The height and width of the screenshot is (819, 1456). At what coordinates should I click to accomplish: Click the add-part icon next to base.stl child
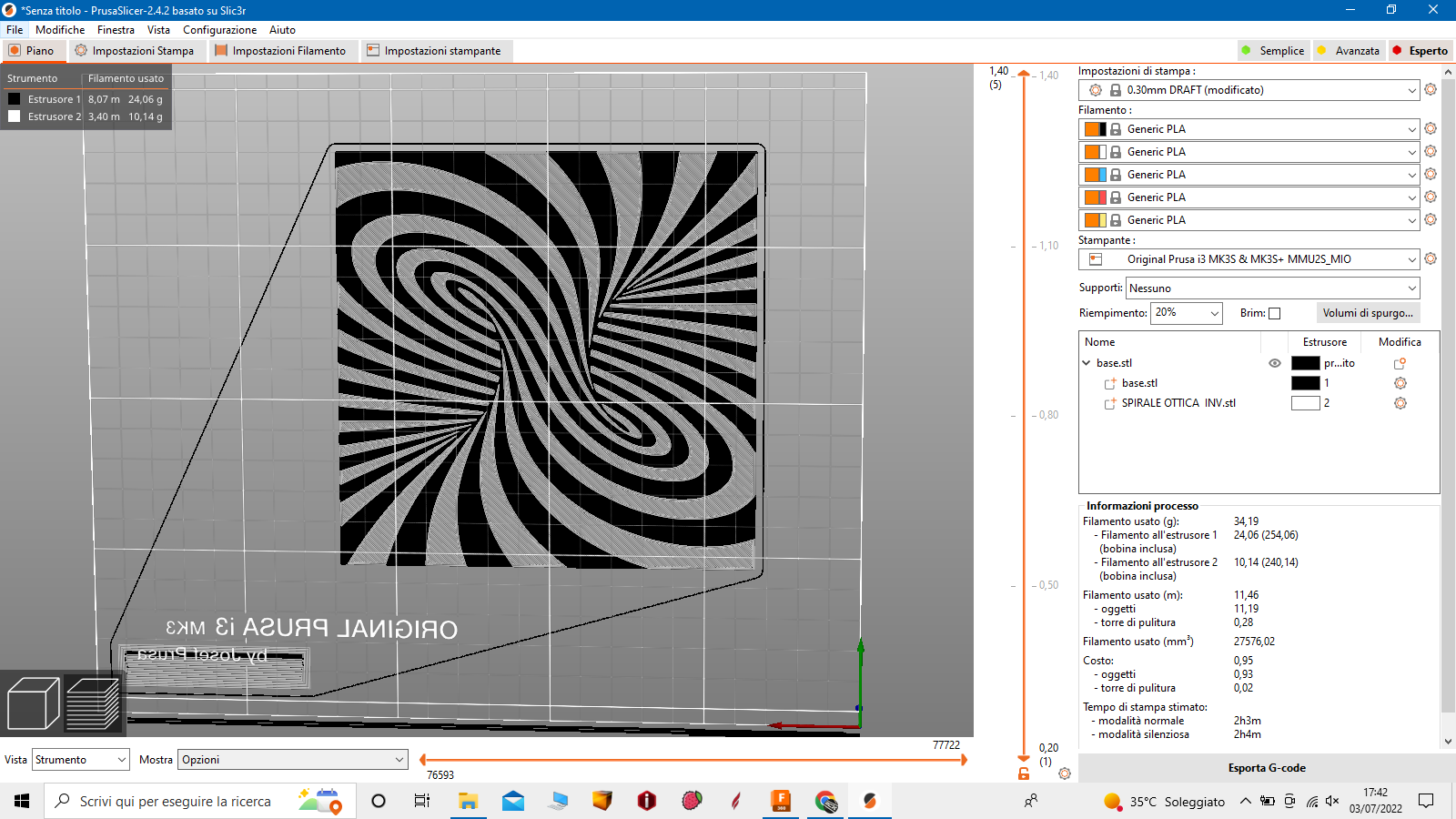[x=1109, y=382]
